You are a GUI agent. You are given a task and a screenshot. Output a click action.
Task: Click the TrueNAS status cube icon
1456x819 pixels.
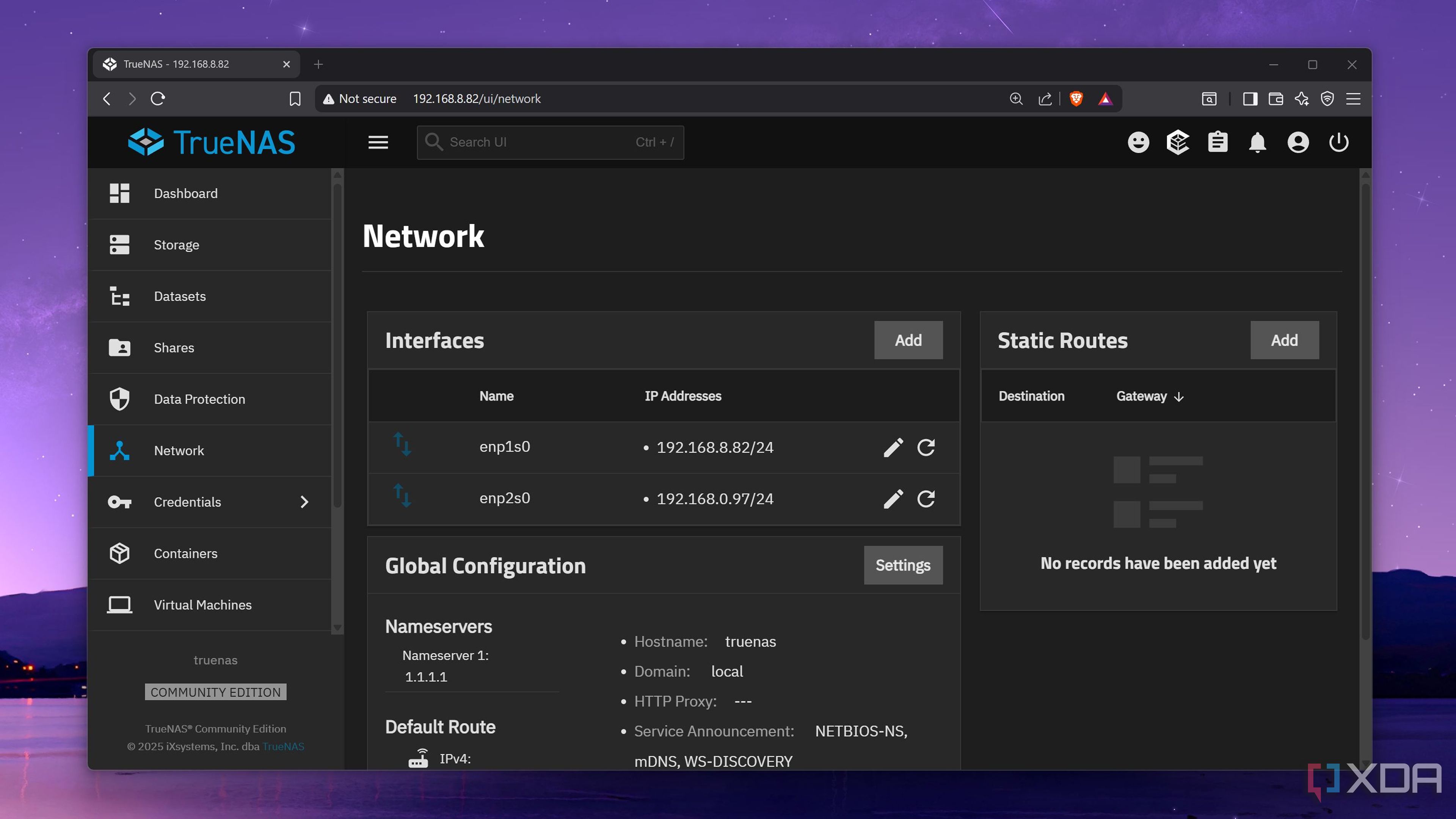[1178, 143]
